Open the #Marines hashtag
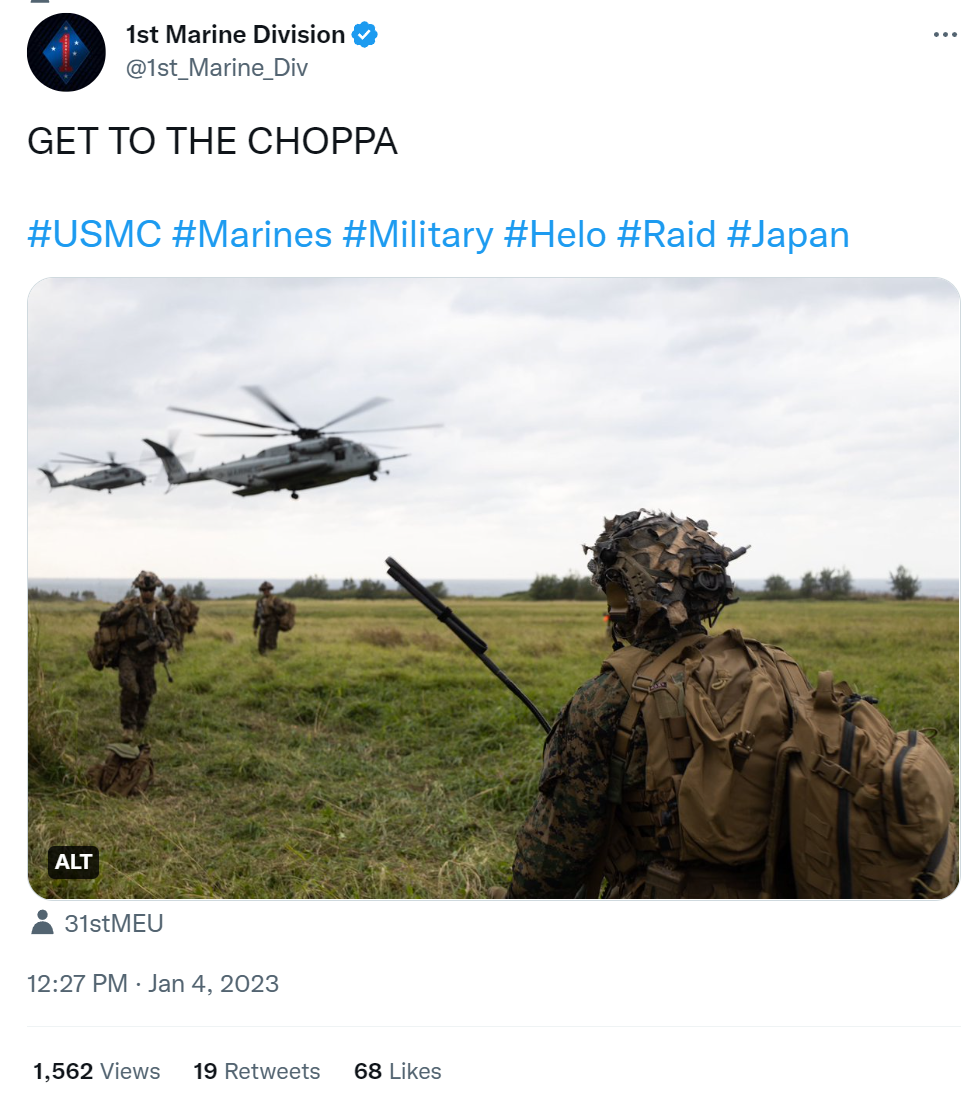The image size is (979, 1111). coord(251,235)
